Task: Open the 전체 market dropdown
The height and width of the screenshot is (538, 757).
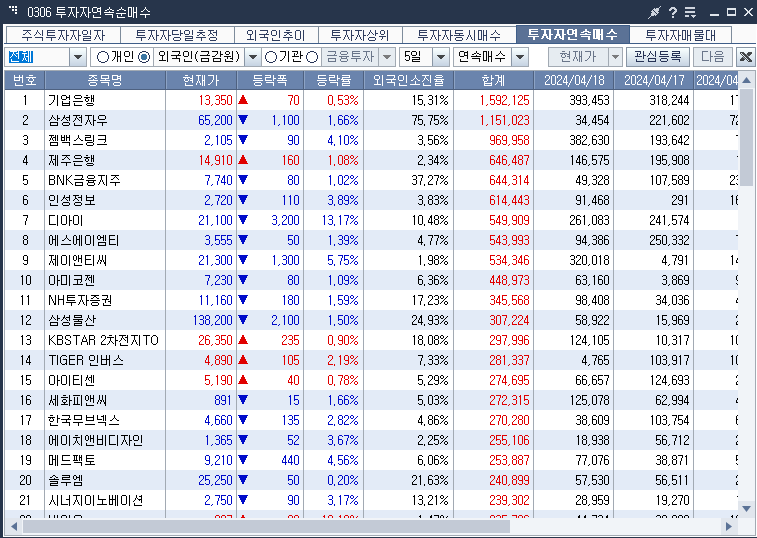Action: 78,57
